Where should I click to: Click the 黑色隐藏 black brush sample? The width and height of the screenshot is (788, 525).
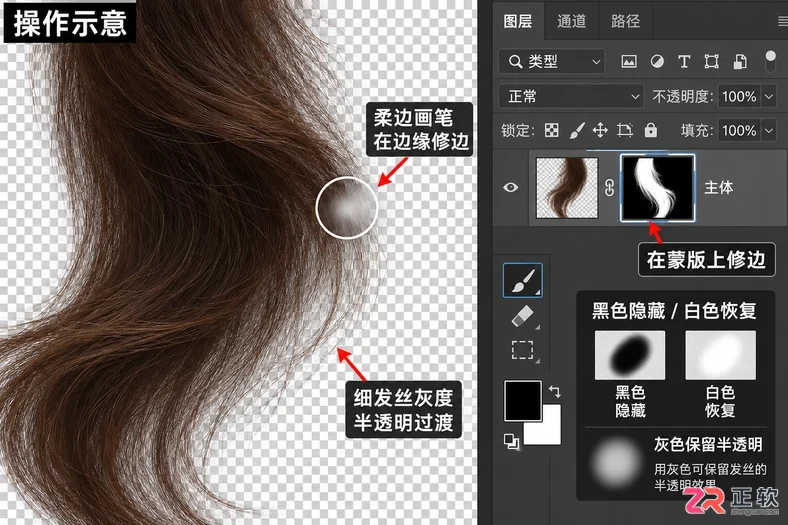630,355
